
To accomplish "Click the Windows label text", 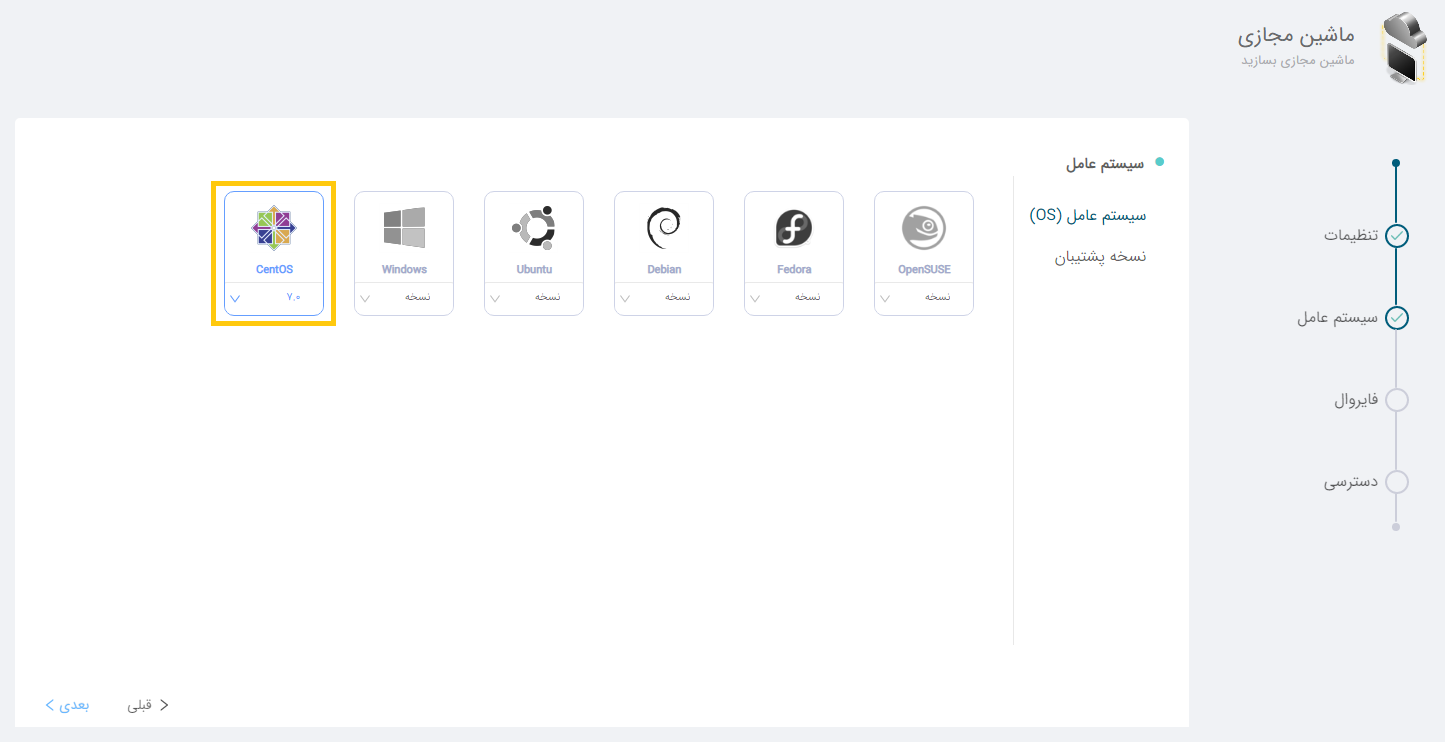I will coord(404,270).
